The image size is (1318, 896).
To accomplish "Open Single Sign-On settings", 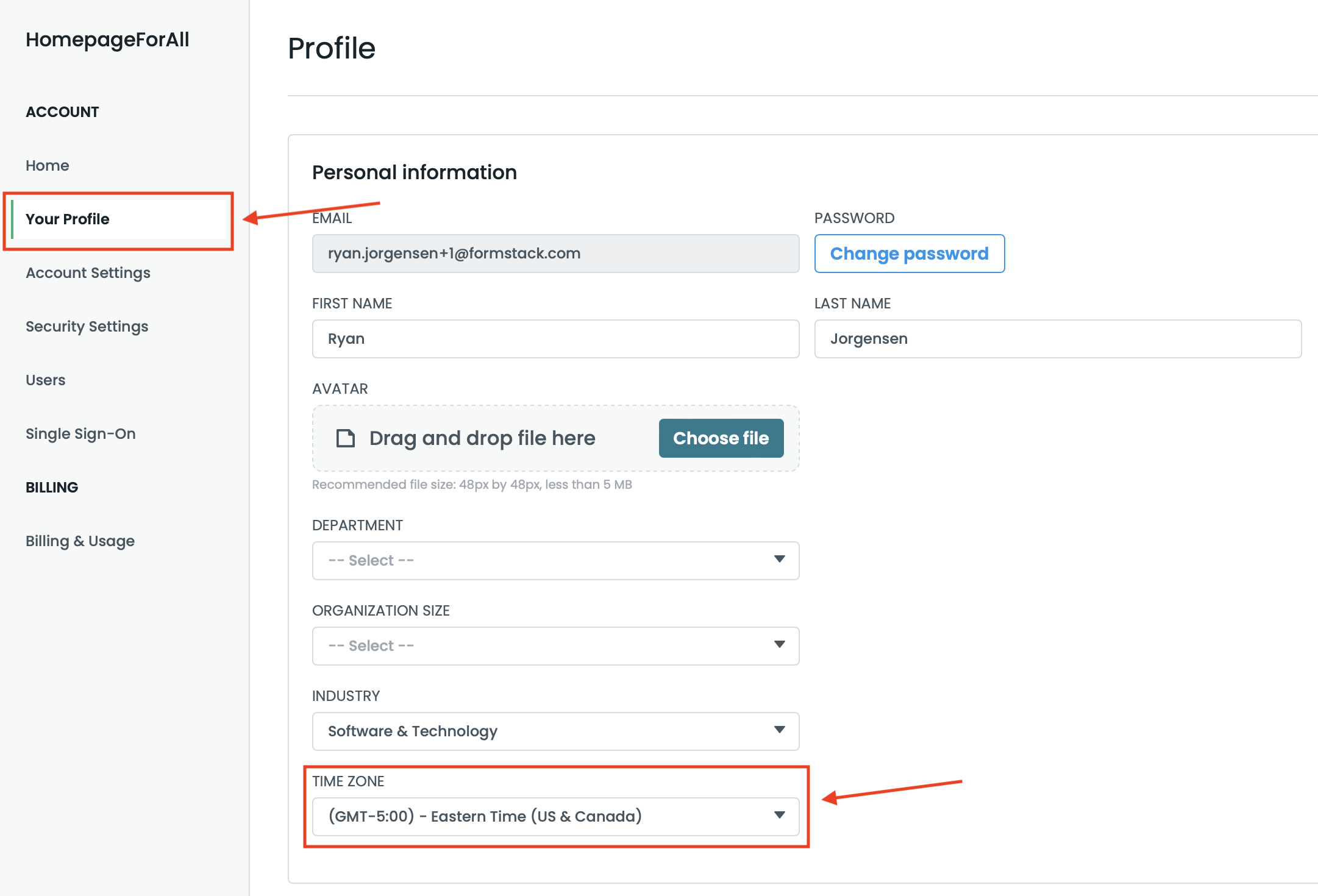I will 80,434.
